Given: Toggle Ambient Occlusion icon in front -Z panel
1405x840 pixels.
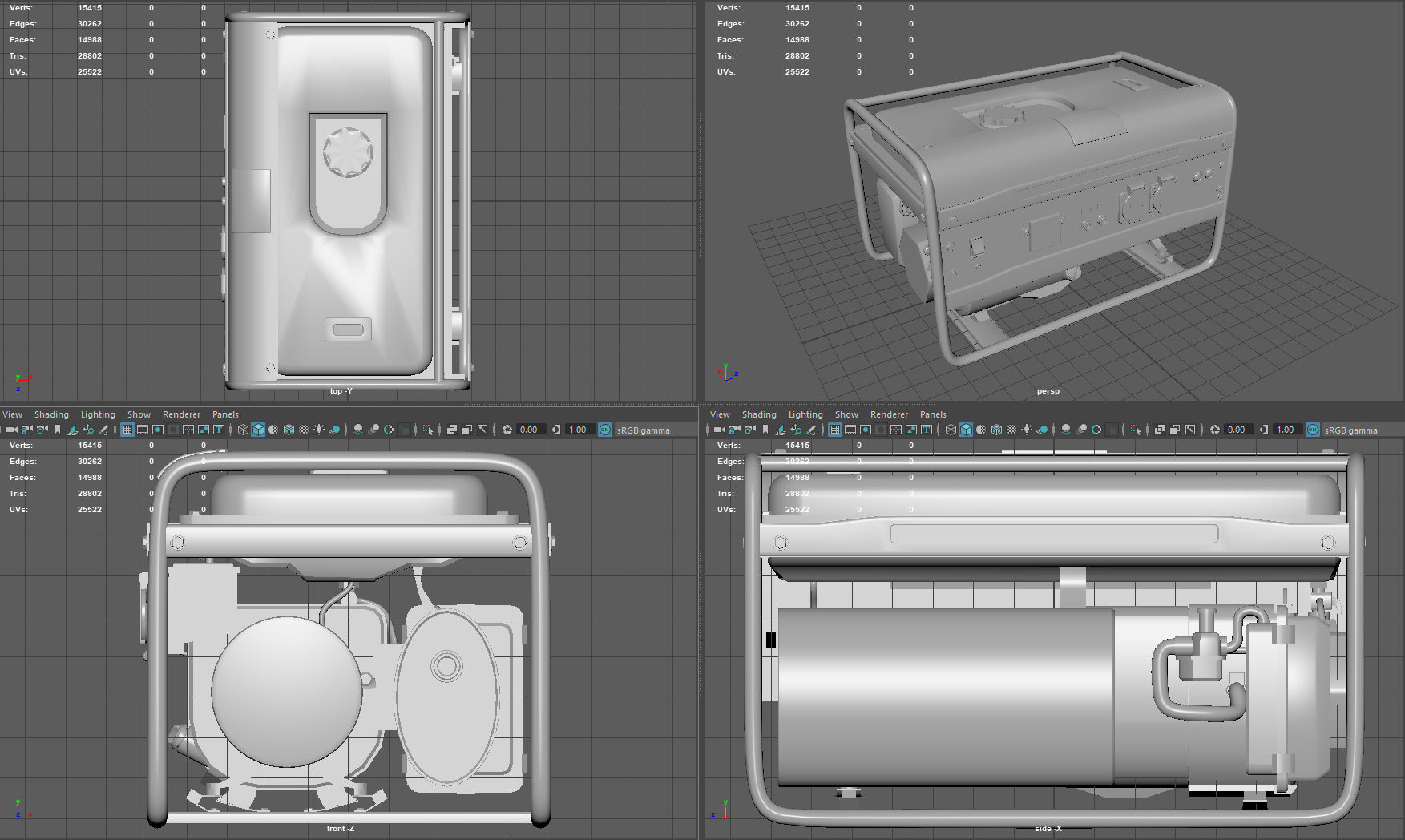Looking at the screenshot, I should click(358, 430).
